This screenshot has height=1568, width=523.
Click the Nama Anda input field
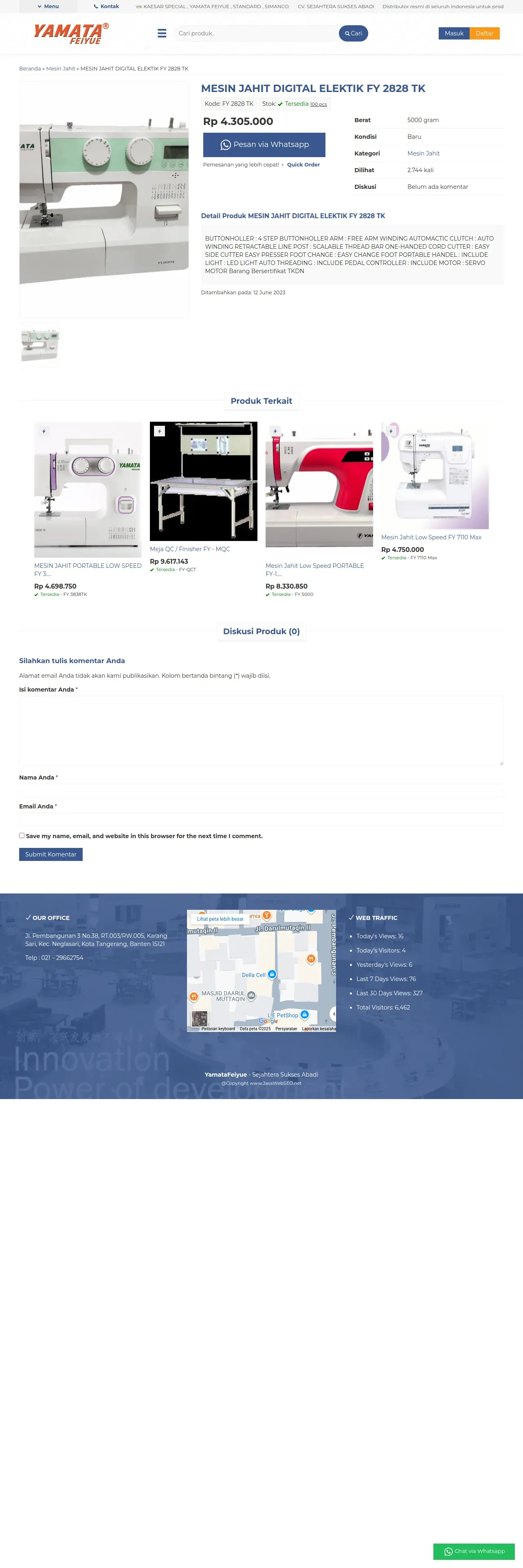click(261, 789)
